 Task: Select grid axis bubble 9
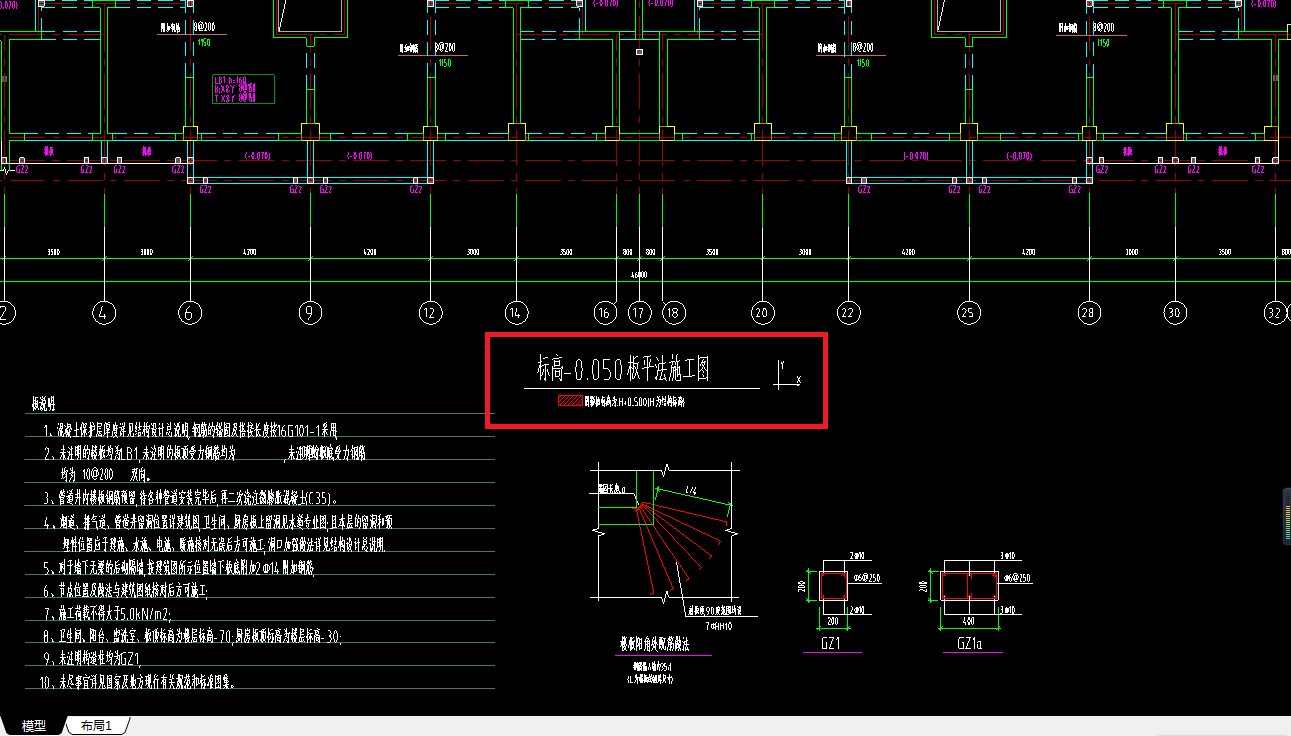[x=310, y=313]
